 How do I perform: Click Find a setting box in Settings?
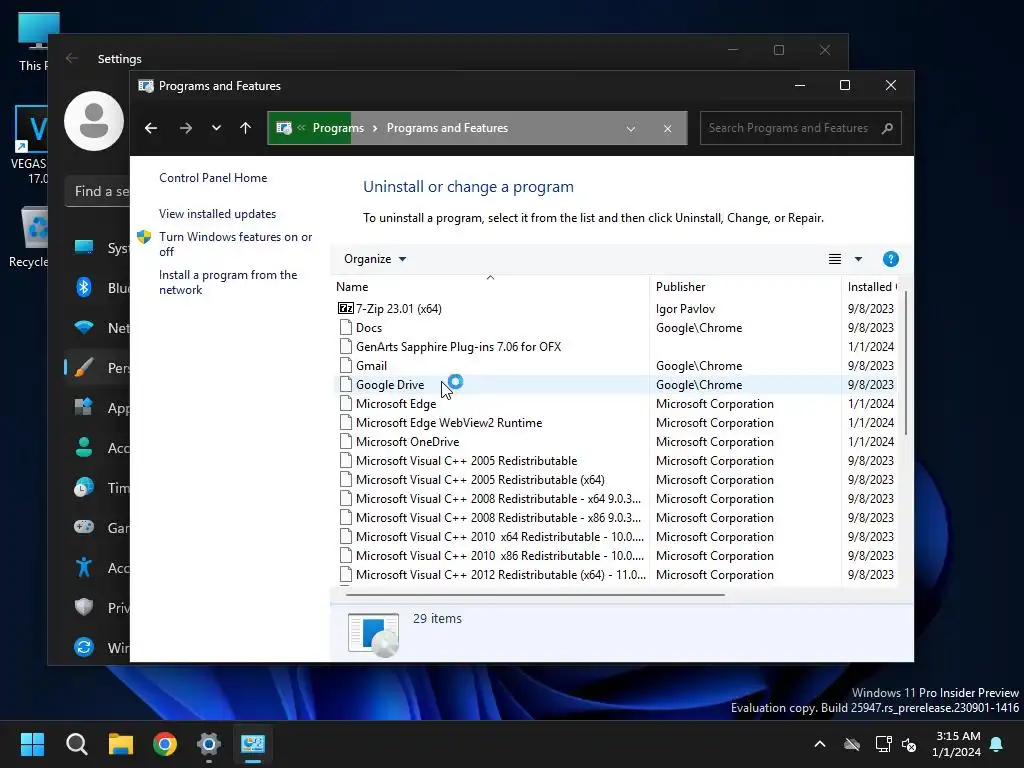pos(97,191)
